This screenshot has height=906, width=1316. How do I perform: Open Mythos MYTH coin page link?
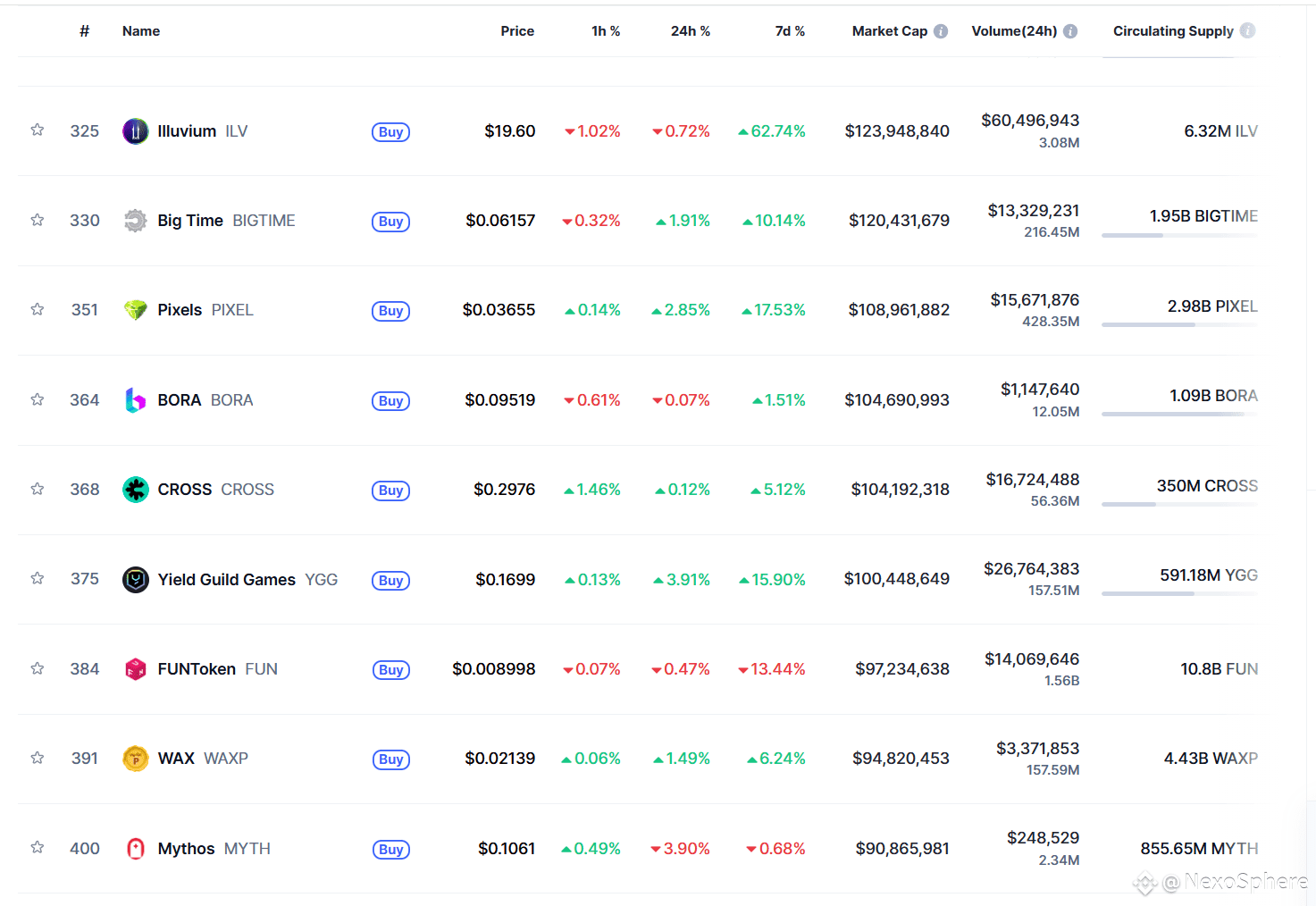(197, 849)
